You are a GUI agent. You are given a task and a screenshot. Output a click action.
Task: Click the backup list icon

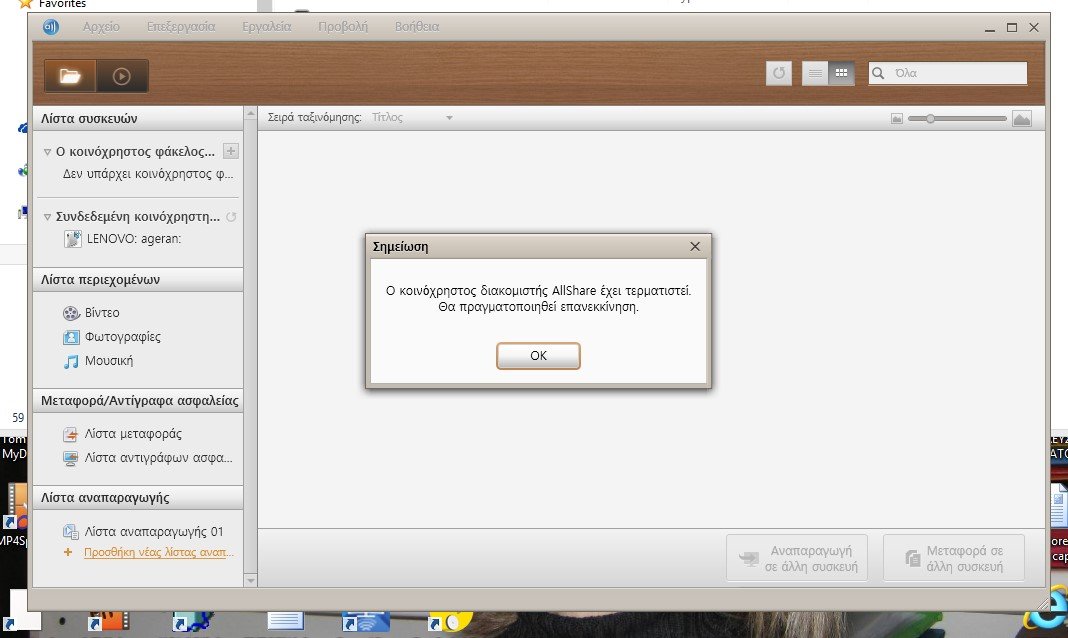tap(70, 458)
